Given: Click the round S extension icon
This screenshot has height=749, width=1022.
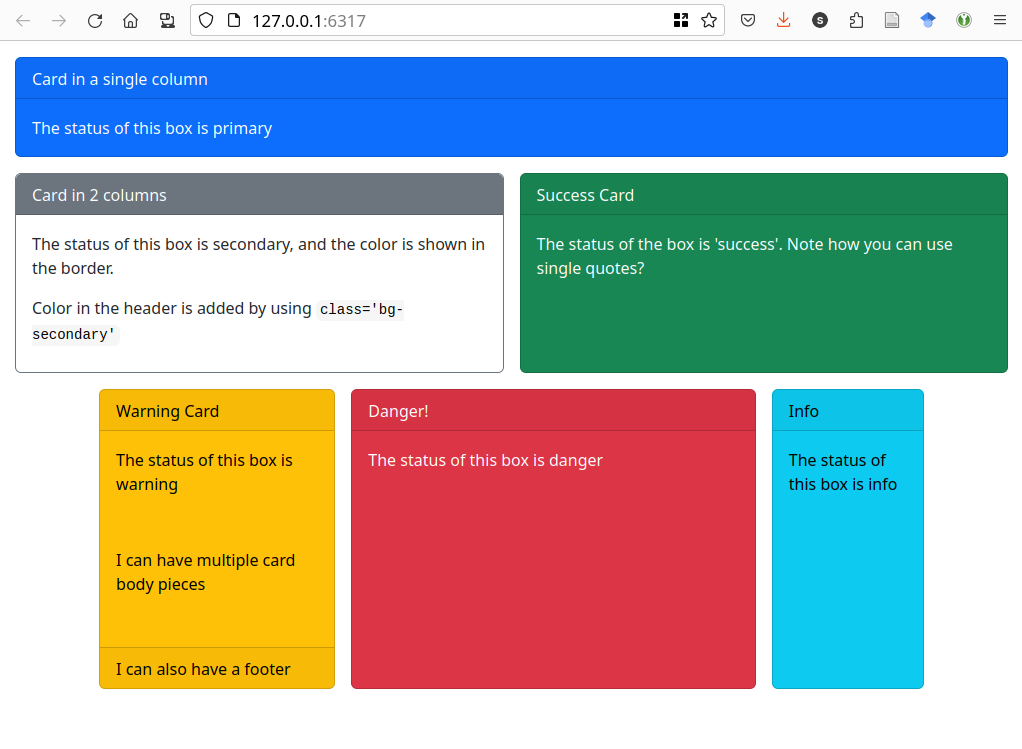Looking at the screenshot, I should click(x=820, y=21).
